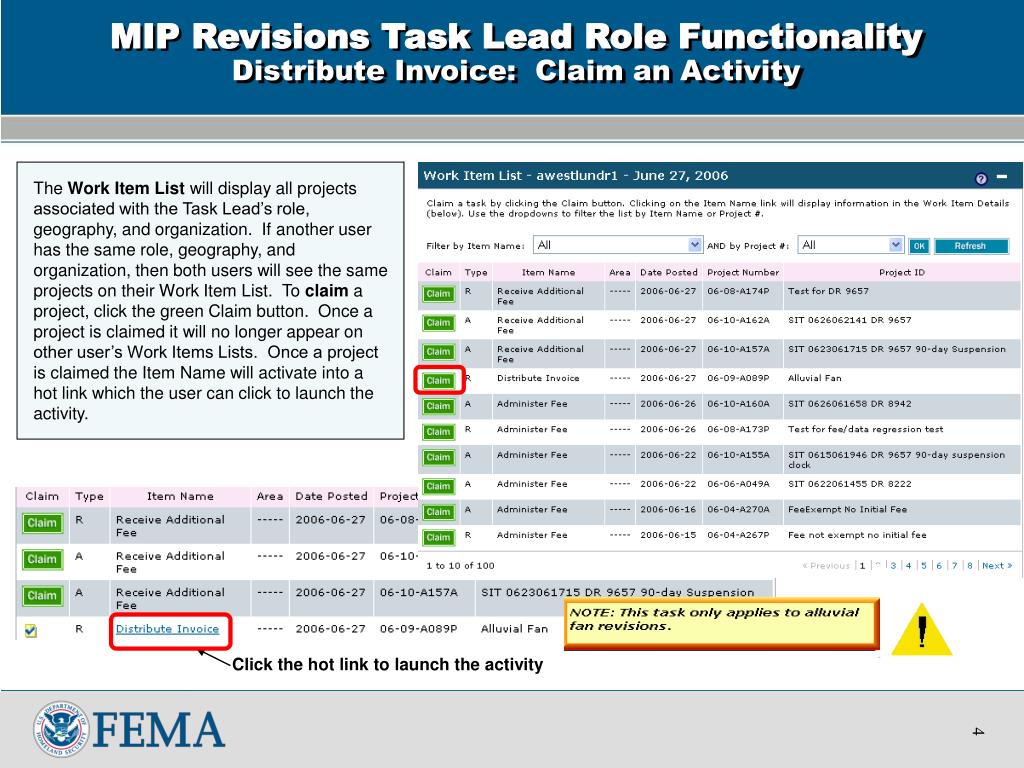The image size is (1024, 768).
Task: Click the Area column header in main list
Action: (620, 272)
